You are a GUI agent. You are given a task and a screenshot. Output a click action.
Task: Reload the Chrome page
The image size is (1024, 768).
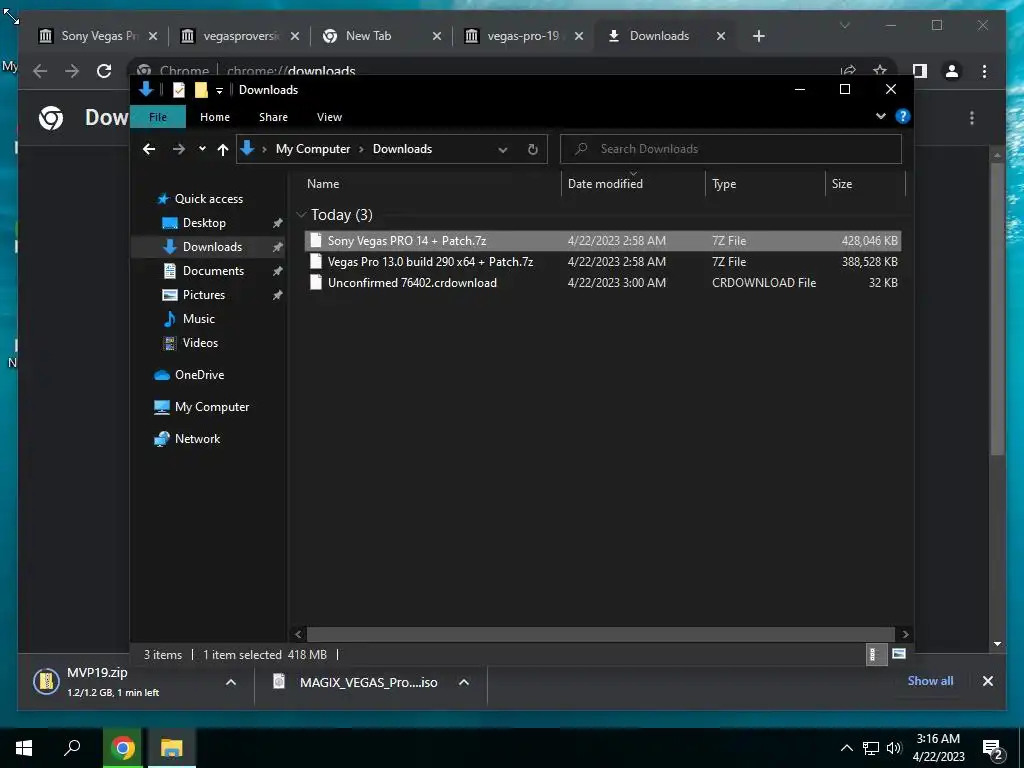tap(104, 71)
